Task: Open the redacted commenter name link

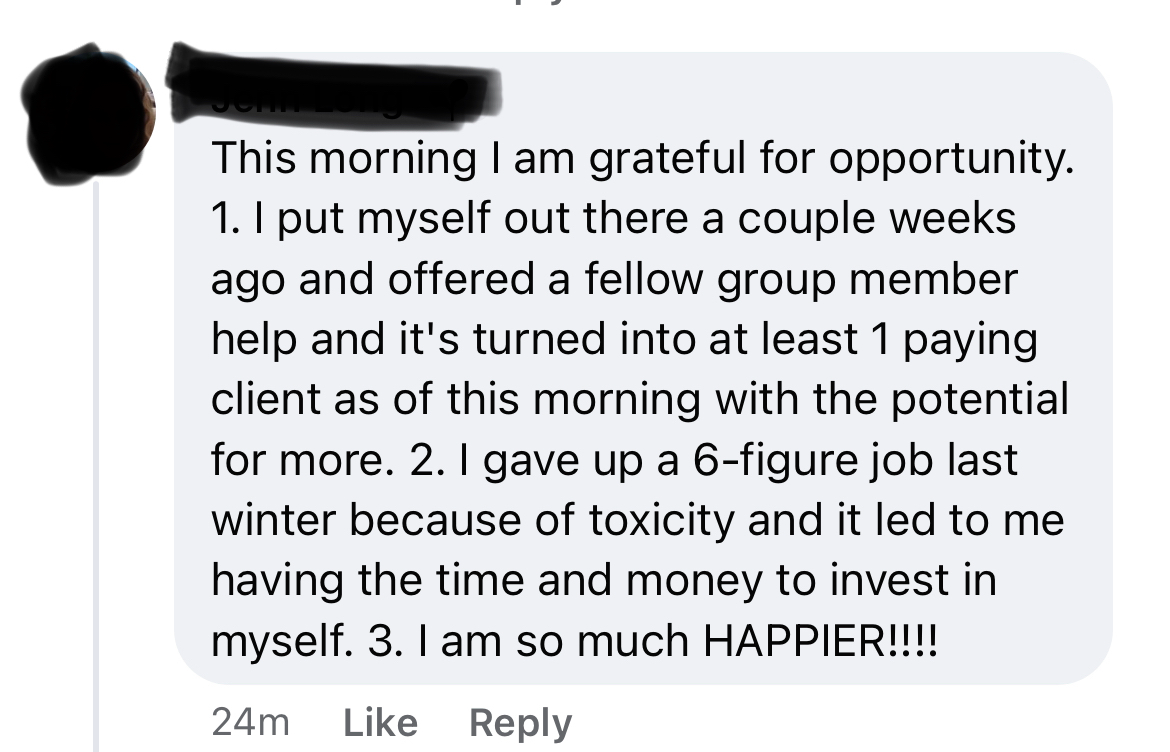Action: [333, 84]
